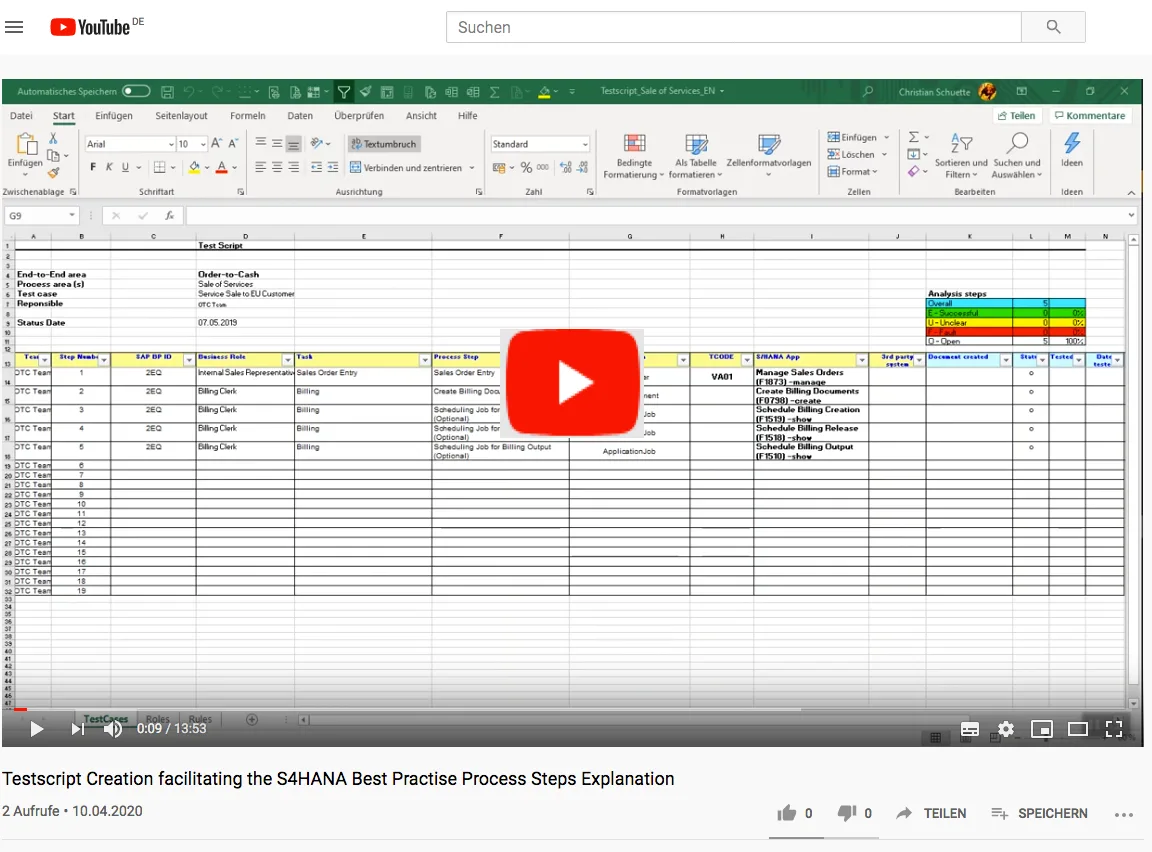Play the video with the big red button
The height and width of the screenshot is (852, 1152).
pyautogui.click(x=572, y=383)
